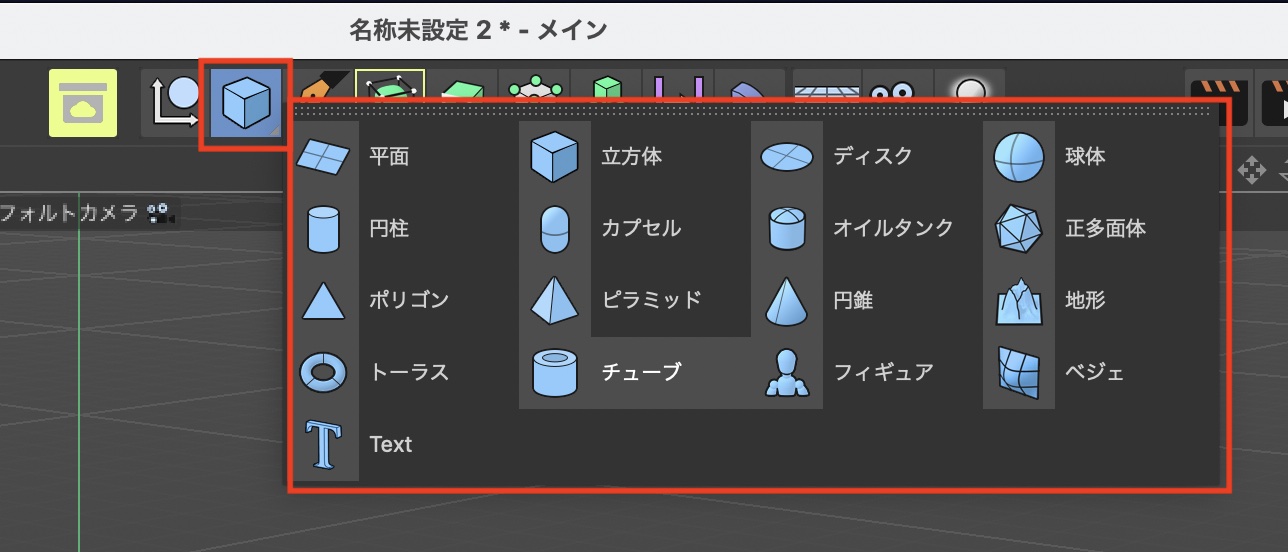This screenshot has width=1288, height=552.
Task: Choose カプセル (capsule) from the menu
Action: coord(640,229)
